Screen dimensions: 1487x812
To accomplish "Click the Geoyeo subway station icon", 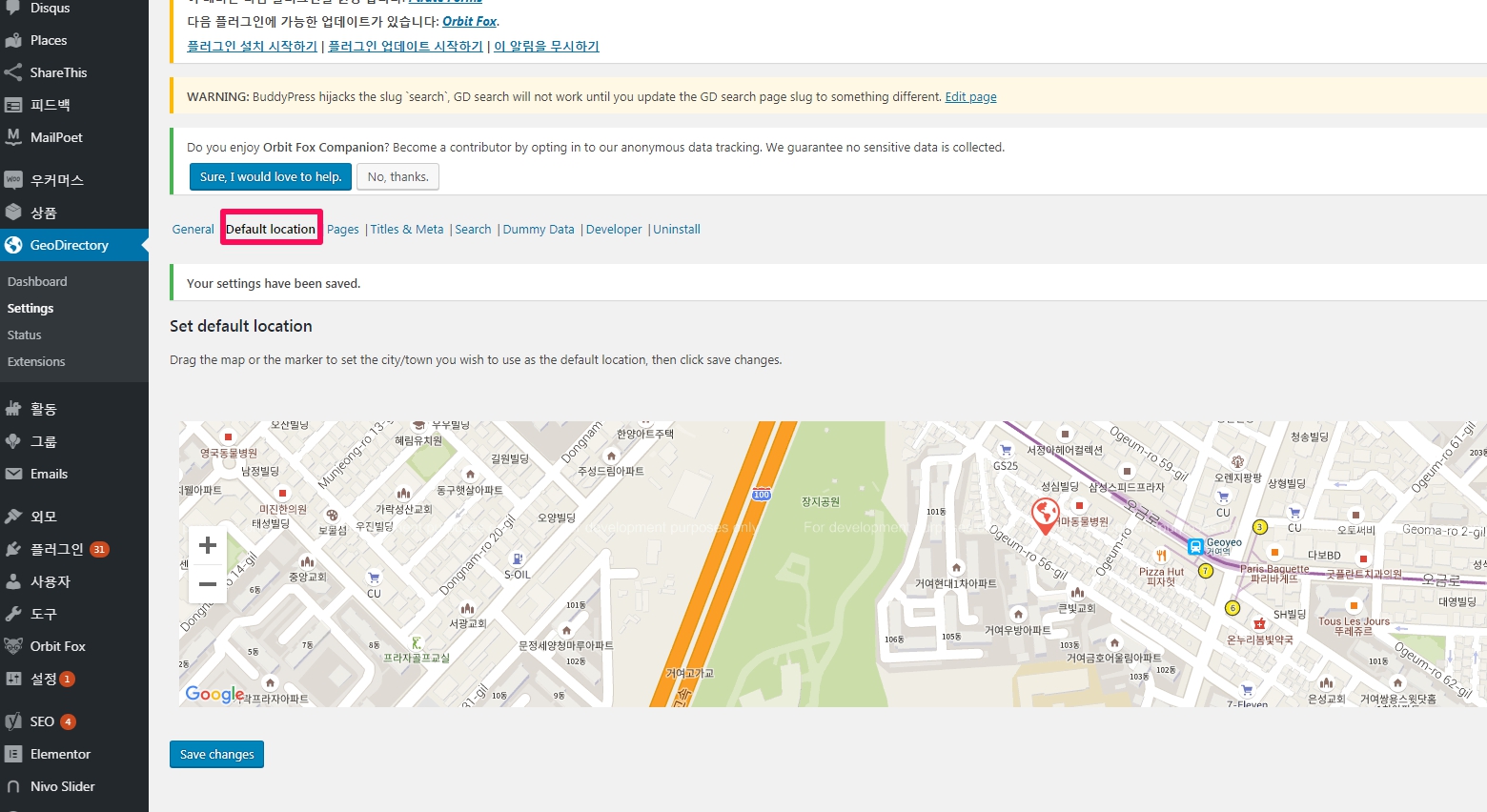I will point(1195,546).
